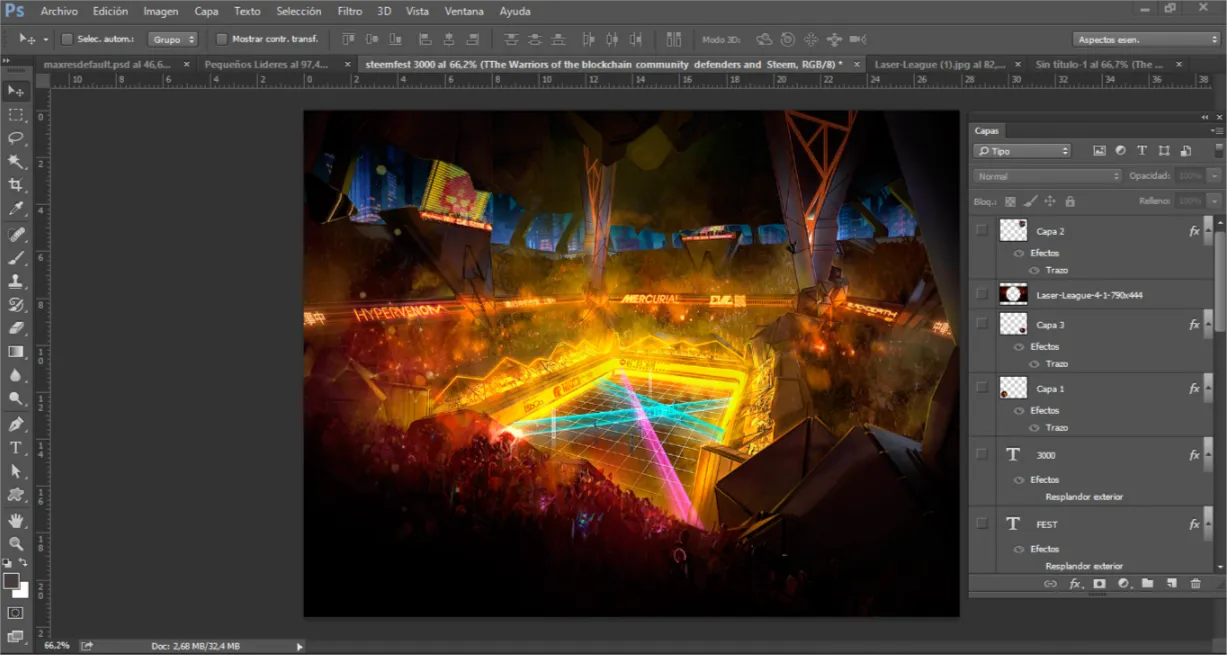1227x655 pixels.
Task: Select the Path Selection tool
Action: pyautogui.click(x=16, y=471)
